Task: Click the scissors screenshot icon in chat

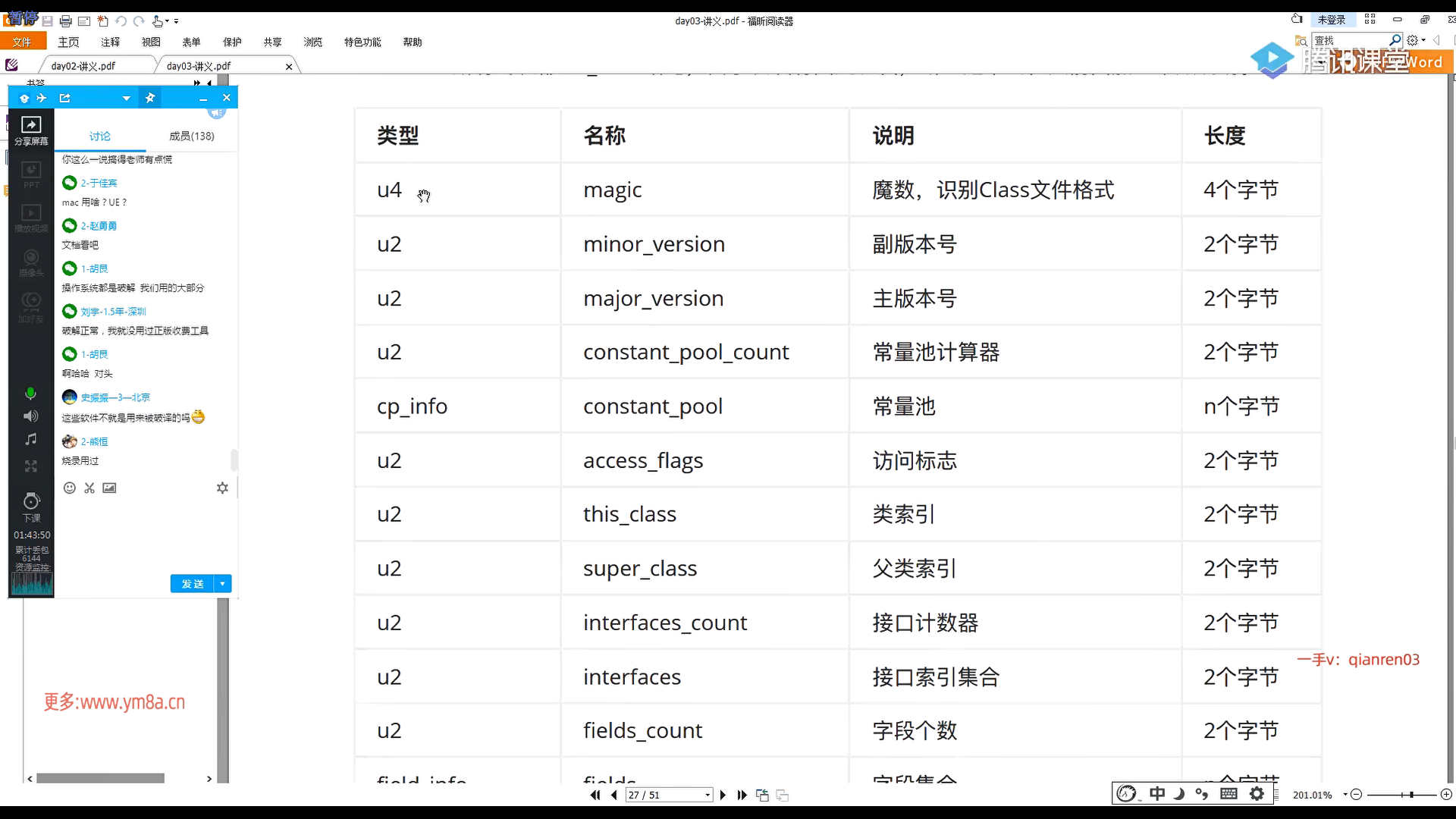Action: point(89,488)
